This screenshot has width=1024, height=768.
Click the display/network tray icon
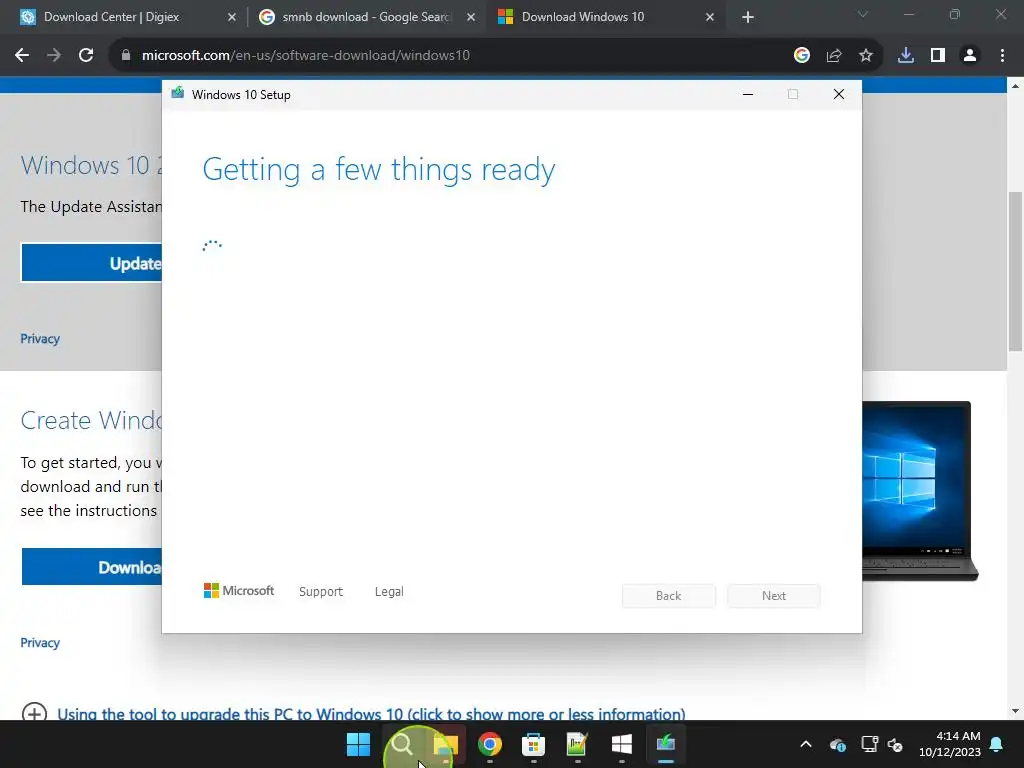pyautogui.click(x=869, y=744)
